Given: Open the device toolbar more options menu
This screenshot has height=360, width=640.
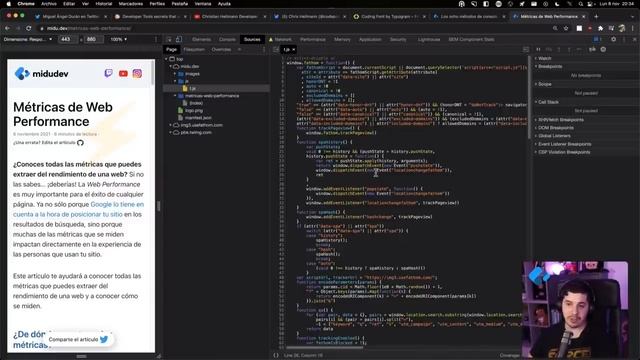Looking at the screenshot, I should (x=156, y=40).
